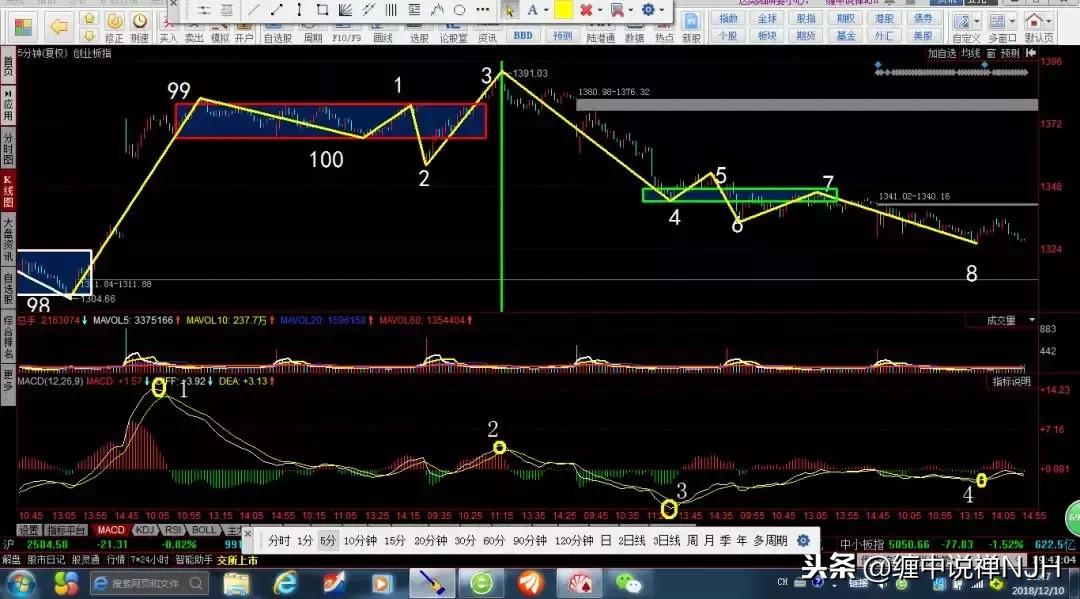The width and height of the screenshot is (1080, 599).
Task: Switch chart to 60分 period
Action: coord(492,540)
